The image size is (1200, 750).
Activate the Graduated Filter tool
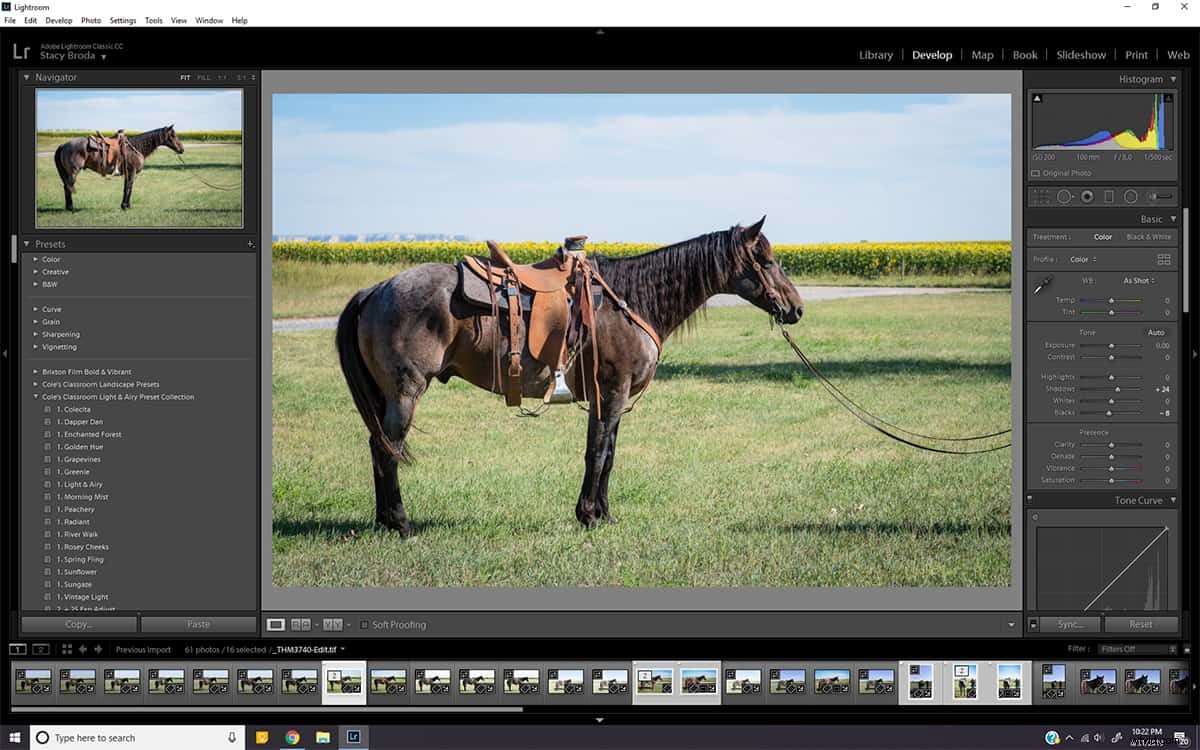[1108, 196]
